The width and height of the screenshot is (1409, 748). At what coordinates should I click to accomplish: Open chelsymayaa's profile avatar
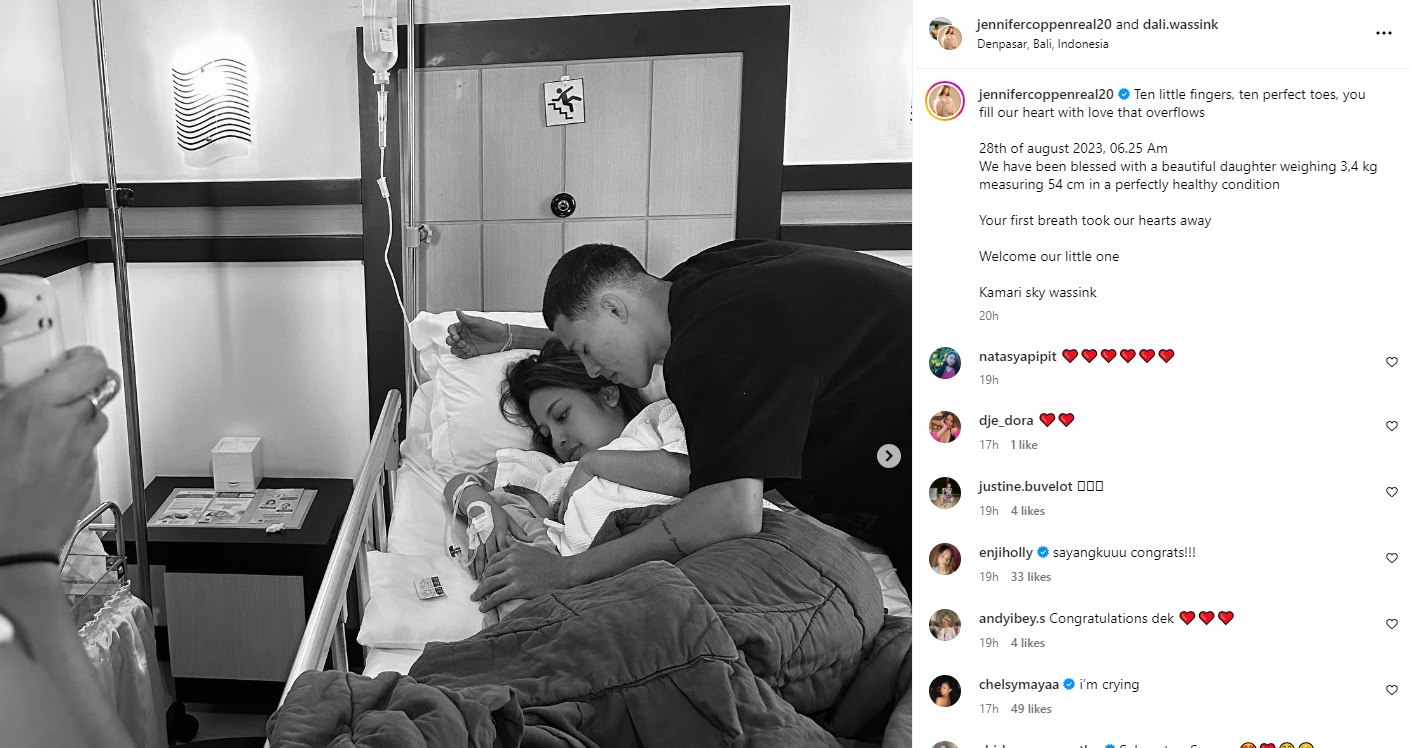[x=945, y=690]
